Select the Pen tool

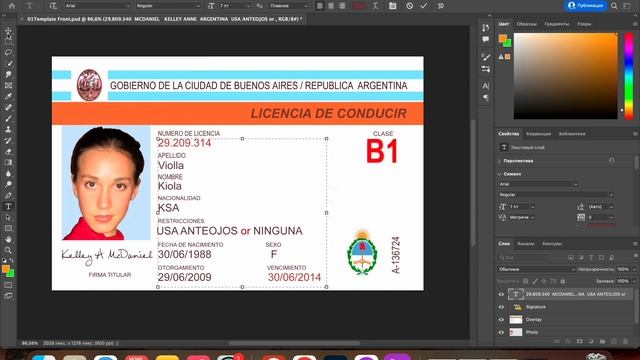tap(8, 196)
